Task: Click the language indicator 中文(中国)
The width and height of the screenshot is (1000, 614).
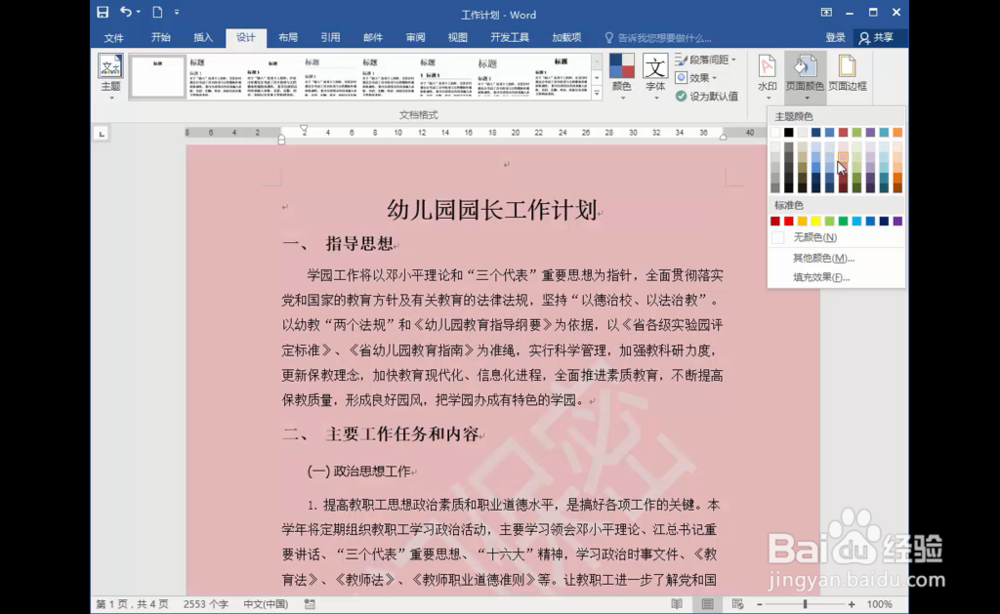Action: [x=265, y=604]
